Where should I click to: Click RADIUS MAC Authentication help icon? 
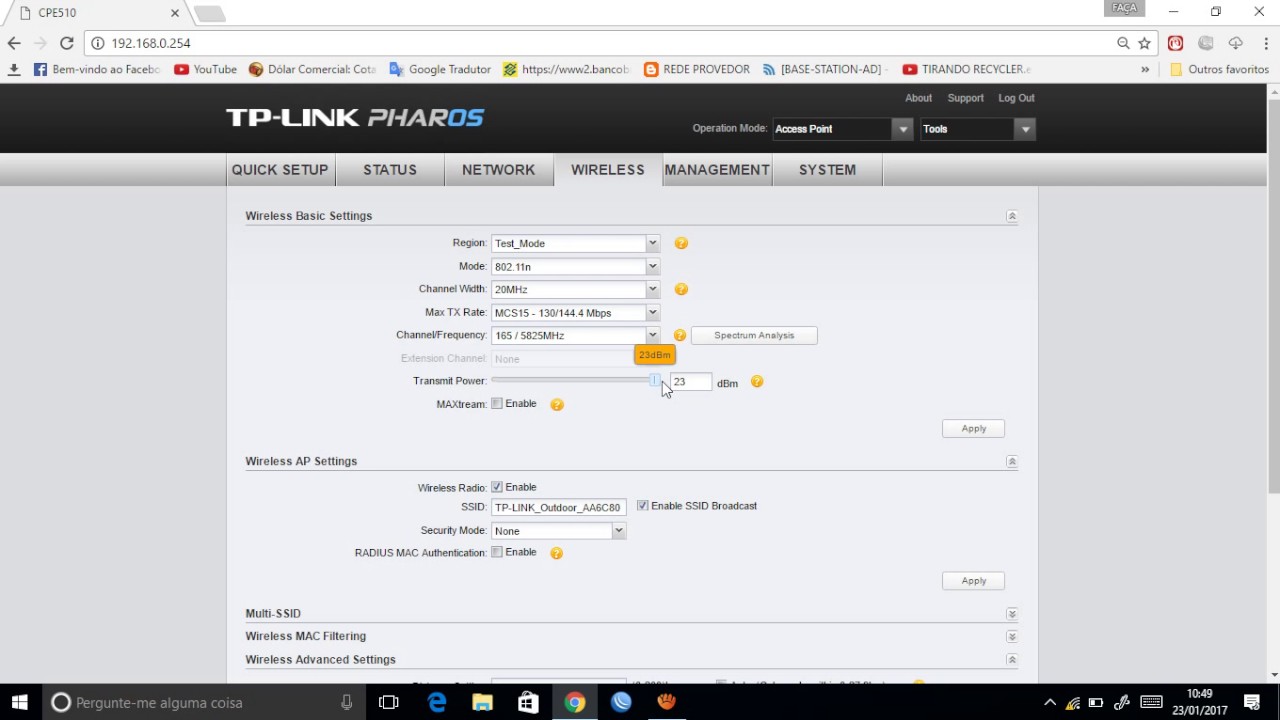[557, 553]
